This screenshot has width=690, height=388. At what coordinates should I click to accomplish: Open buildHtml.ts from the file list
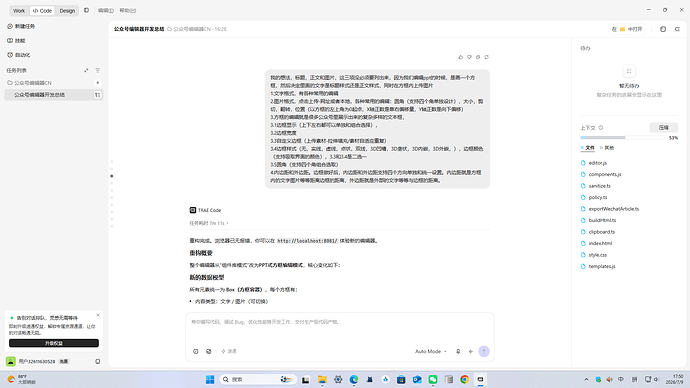(x=602, y=220)
